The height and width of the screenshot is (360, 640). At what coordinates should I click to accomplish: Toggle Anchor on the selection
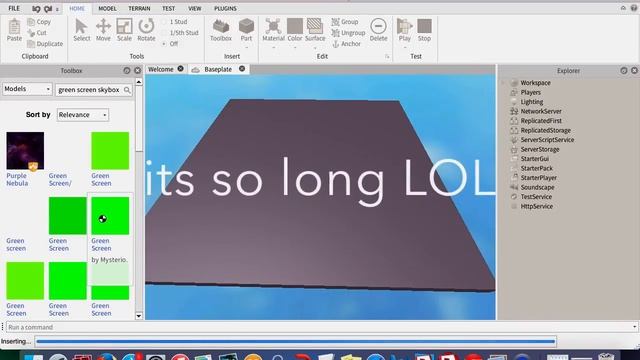click(347, 44)
